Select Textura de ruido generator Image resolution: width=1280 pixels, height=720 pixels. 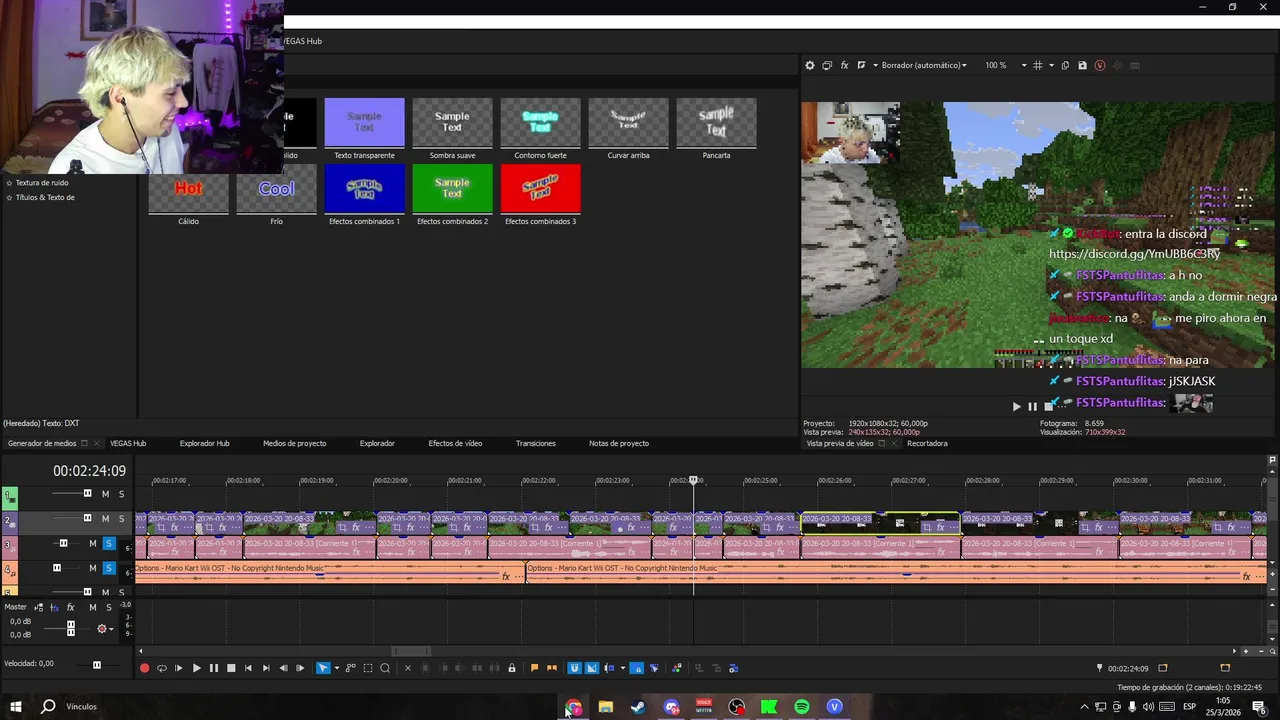[42, 183]
